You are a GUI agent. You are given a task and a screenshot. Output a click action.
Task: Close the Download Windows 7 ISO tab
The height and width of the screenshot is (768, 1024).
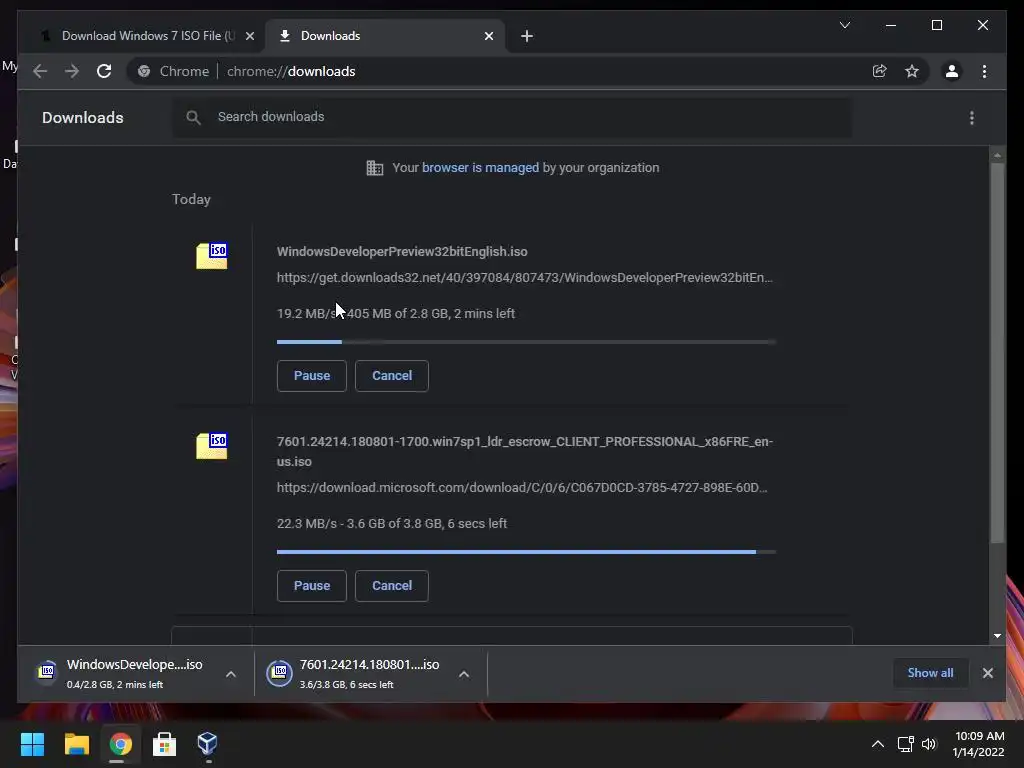tap(249, 36)
